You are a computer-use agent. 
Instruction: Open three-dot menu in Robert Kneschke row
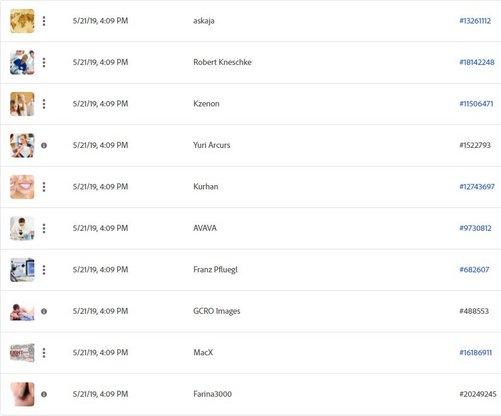tap(44, 62)
